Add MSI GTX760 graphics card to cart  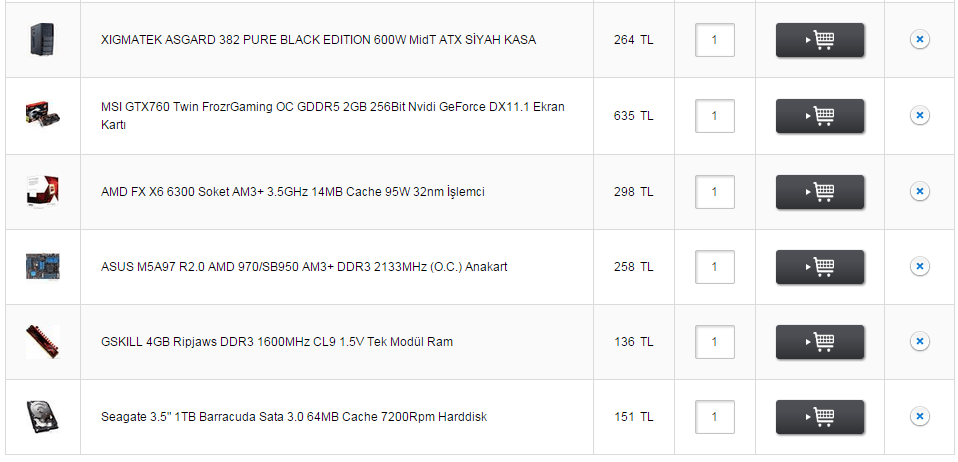(820, 115)
